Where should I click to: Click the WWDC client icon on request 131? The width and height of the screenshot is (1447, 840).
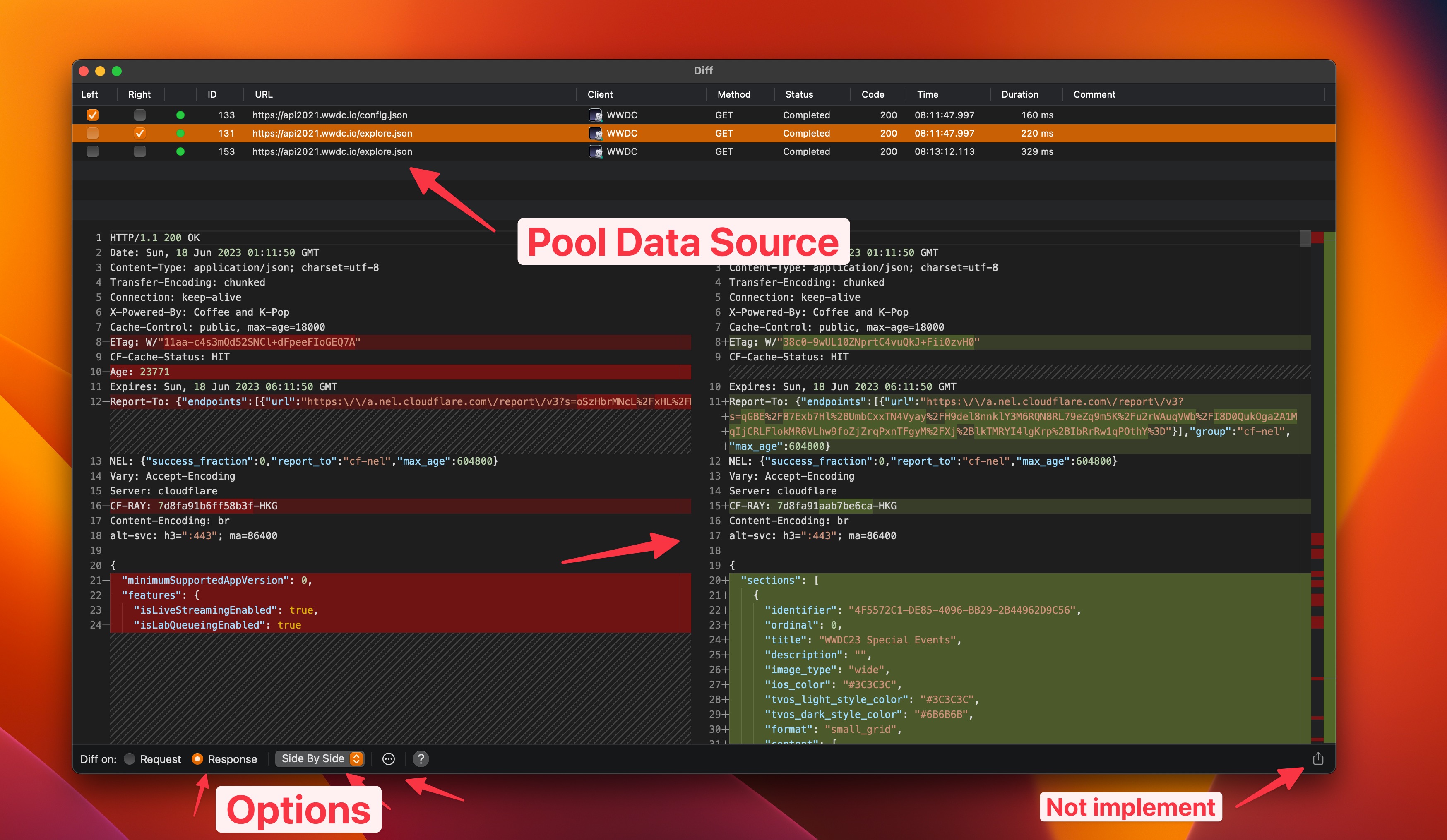596,133
